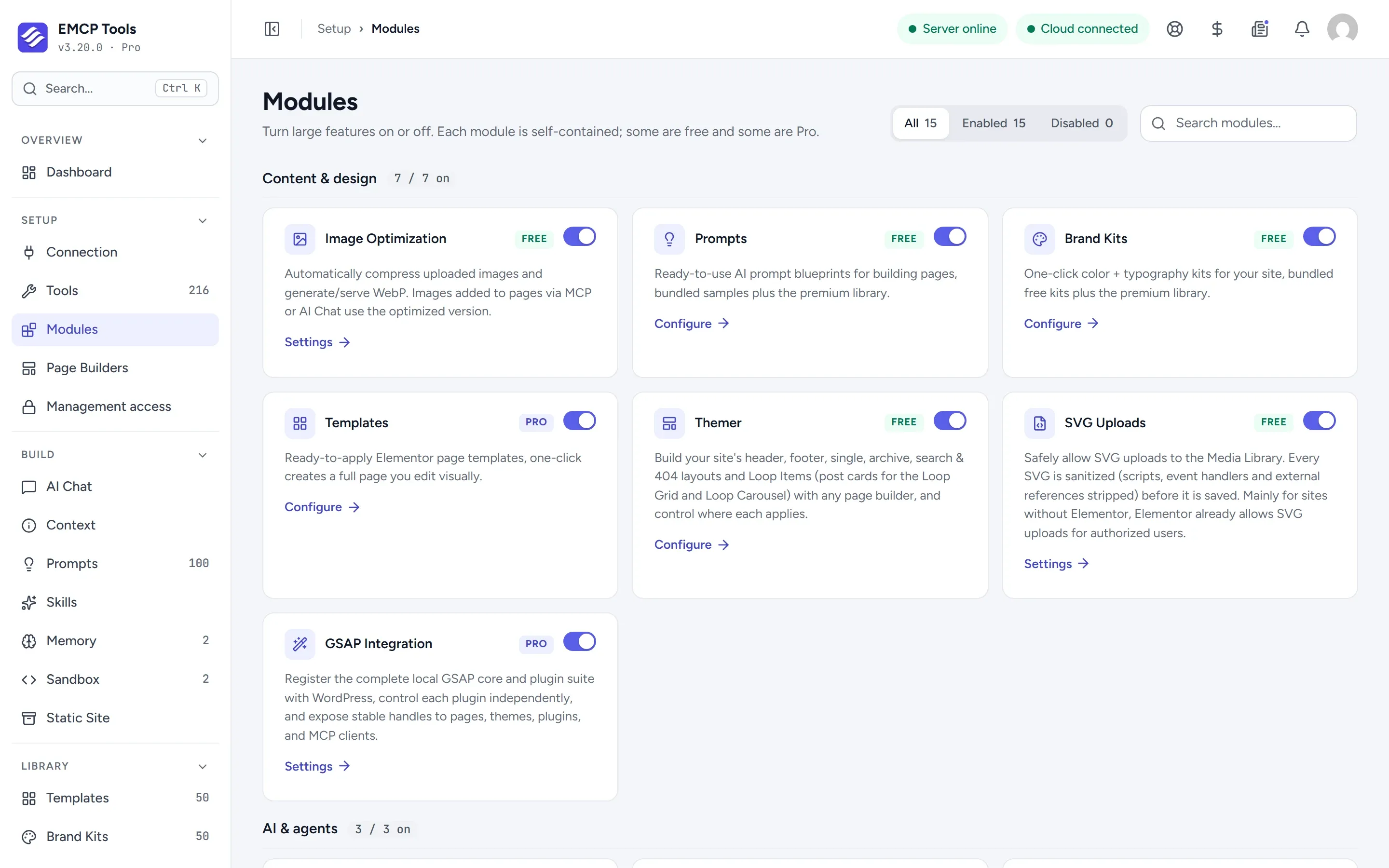Focus the Search modules field

click(1248, 123)
